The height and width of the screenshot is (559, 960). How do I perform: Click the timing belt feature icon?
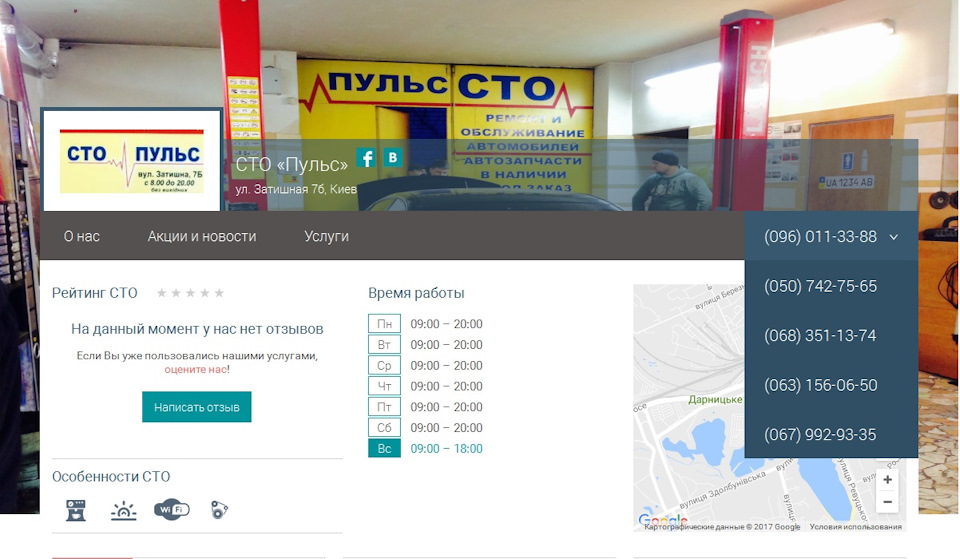pos(219,509)
